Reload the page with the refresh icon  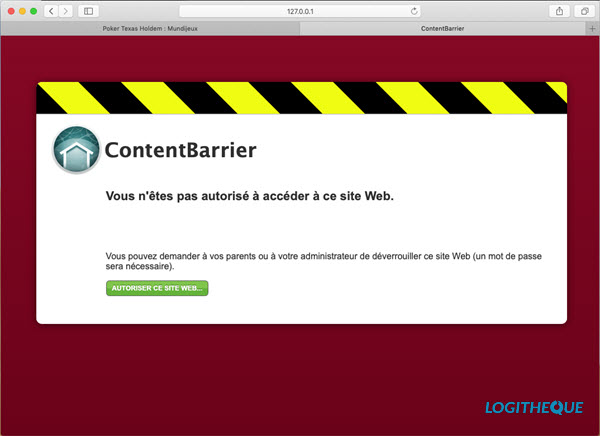pos(414,11)
